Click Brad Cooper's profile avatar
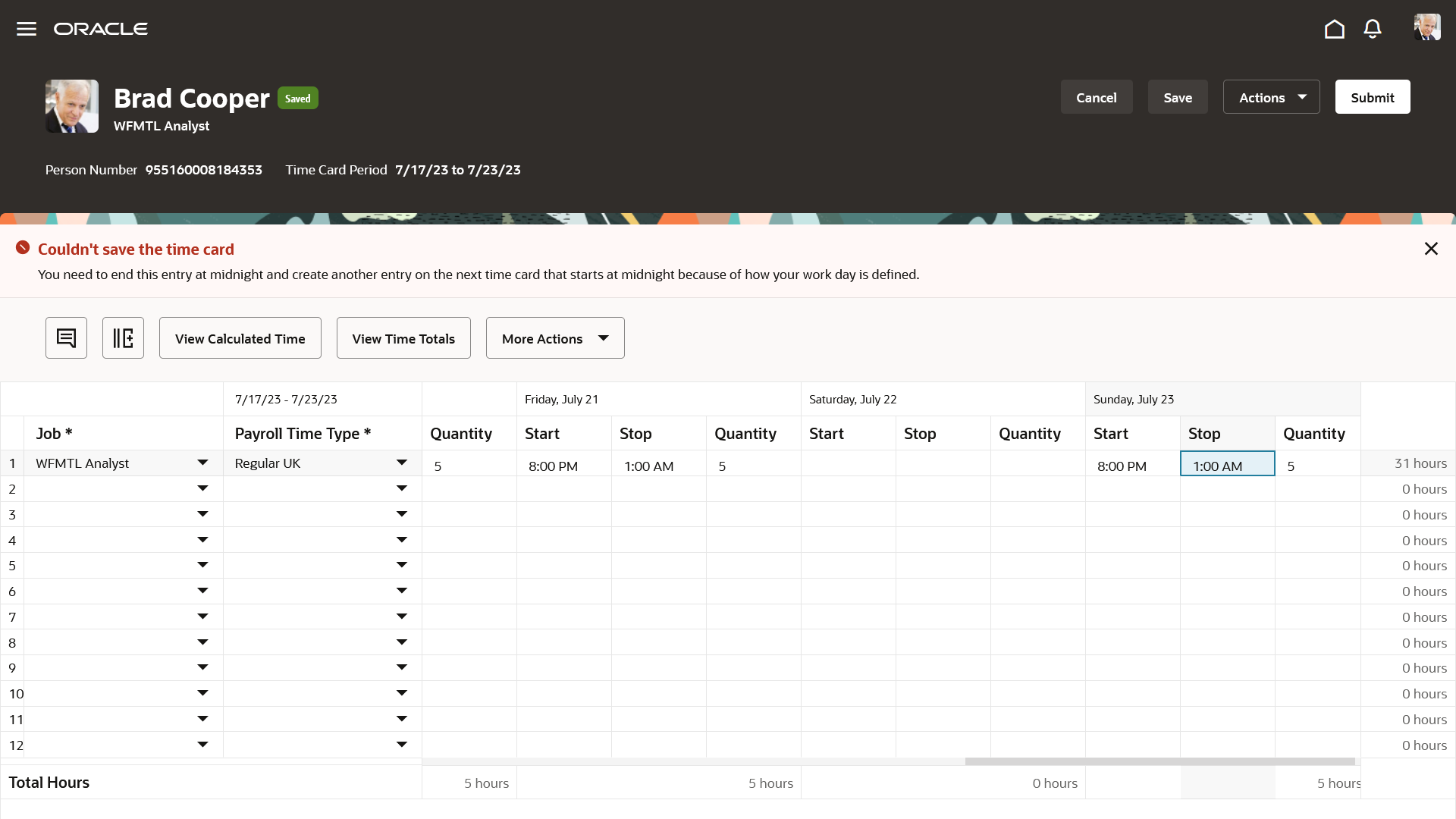 tap(71, 106)
